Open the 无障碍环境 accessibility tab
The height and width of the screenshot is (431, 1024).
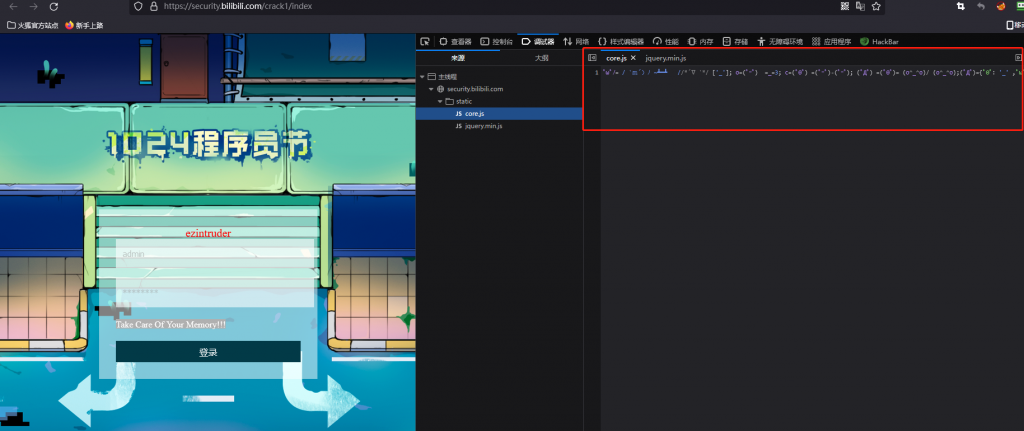point(780,41)
